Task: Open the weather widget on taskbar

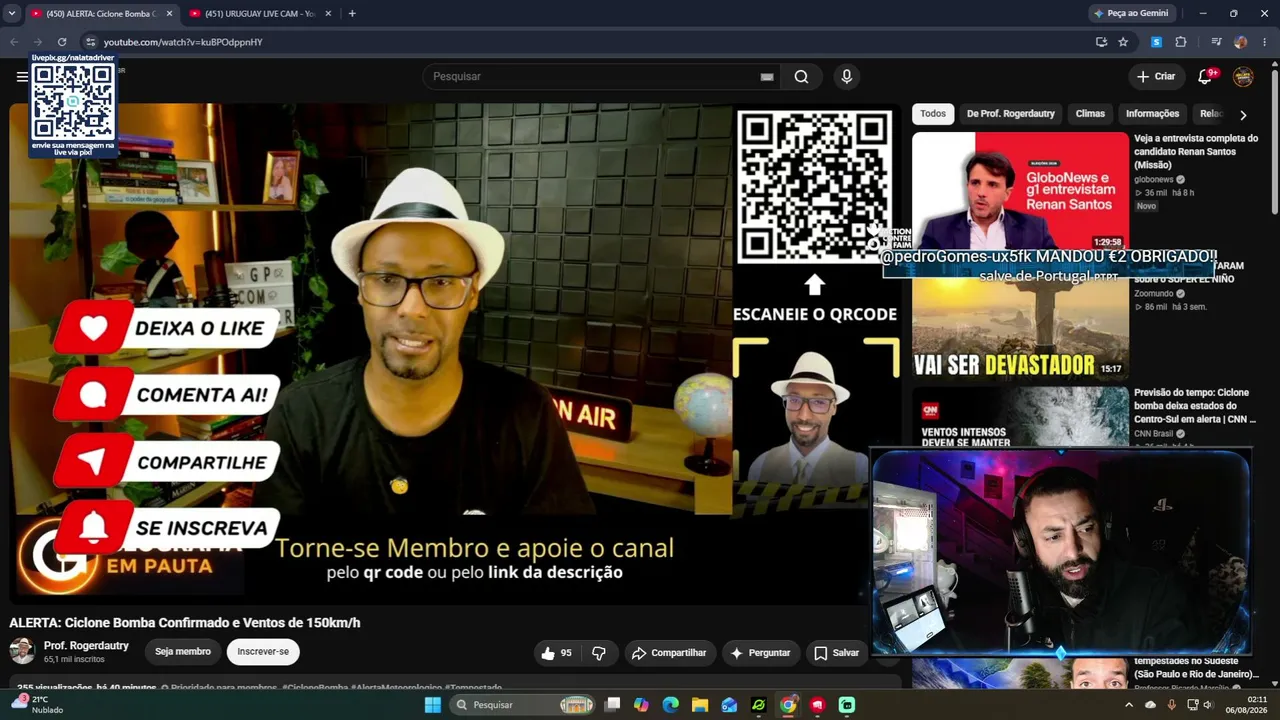Action: pos(38,705)
